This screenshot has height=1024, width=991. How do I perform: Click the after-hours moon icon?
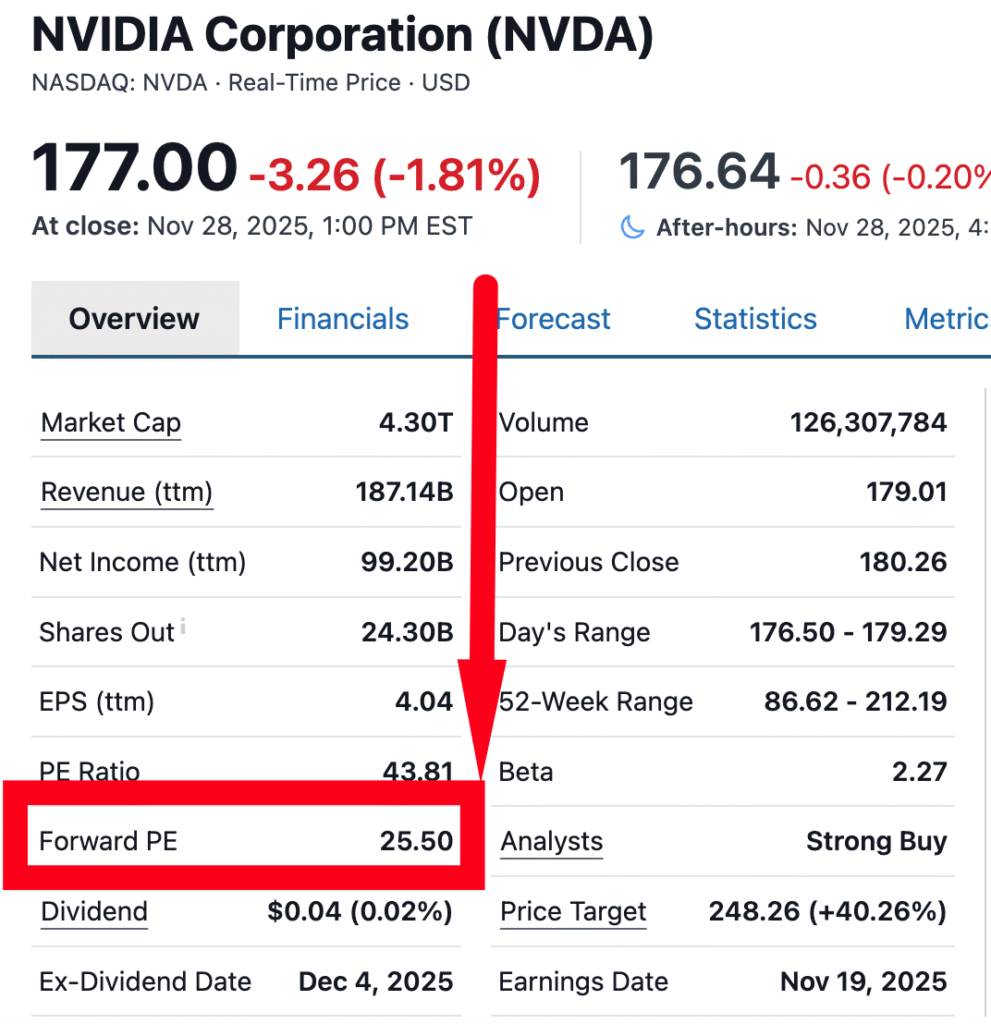click(x=632, y=228)
